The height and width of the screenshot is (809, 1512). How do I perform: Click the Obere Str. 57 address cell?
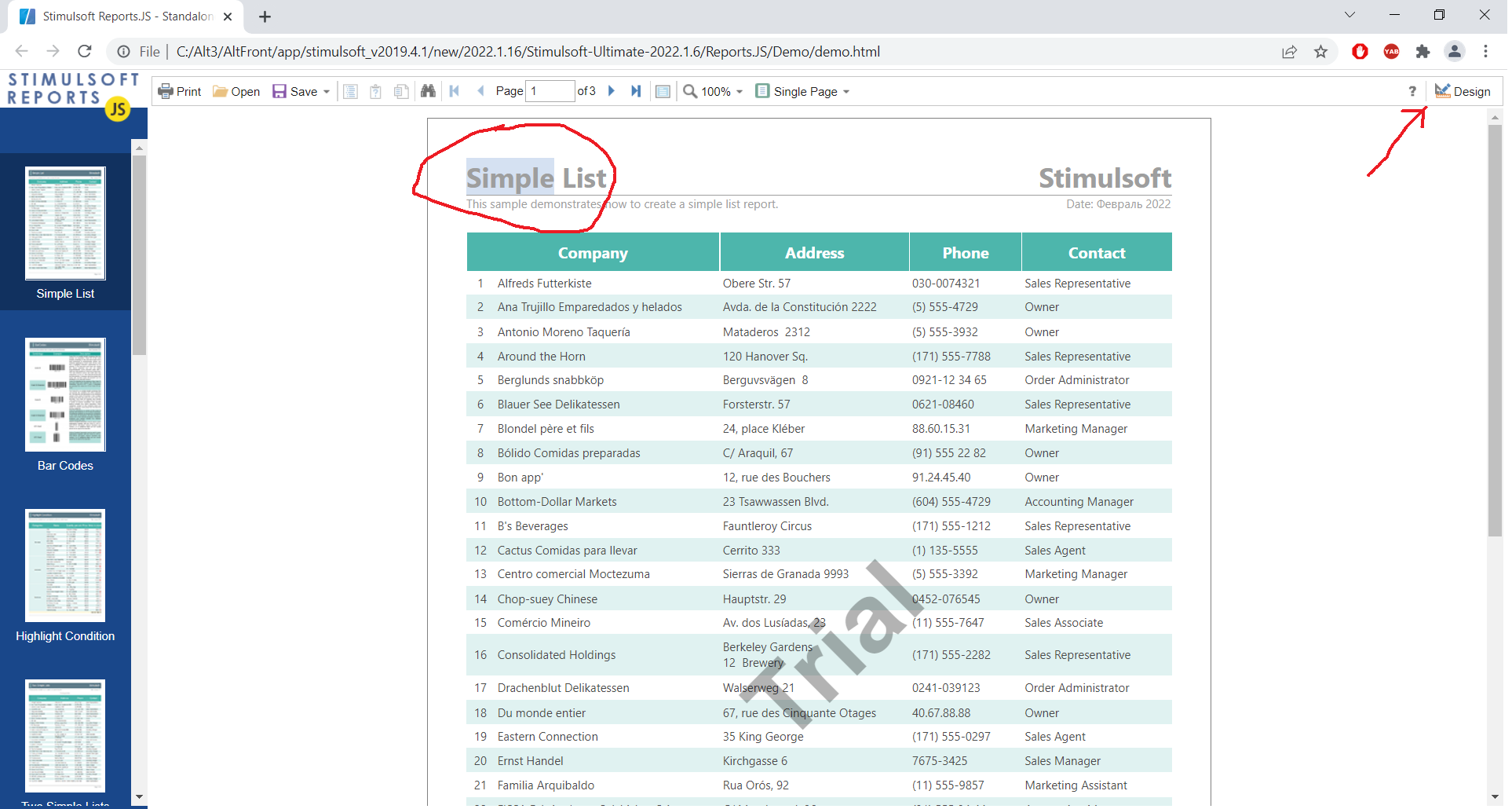click(756, 284)
